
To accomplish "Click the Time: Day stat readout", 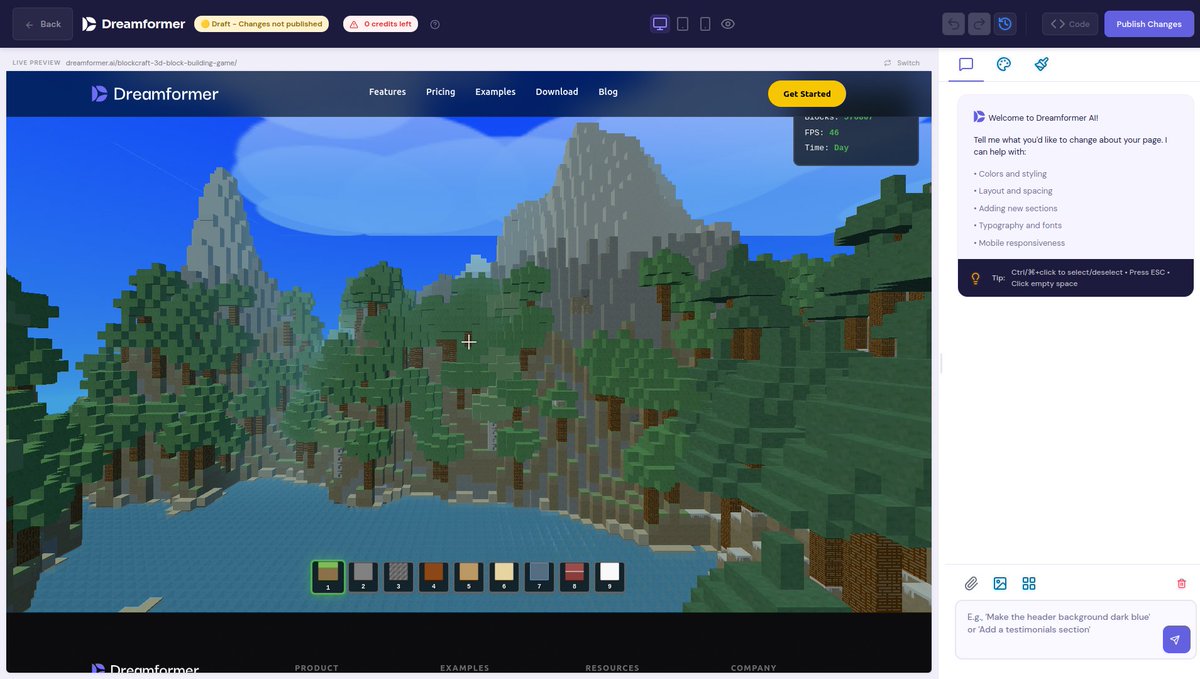I will [827, 147].
